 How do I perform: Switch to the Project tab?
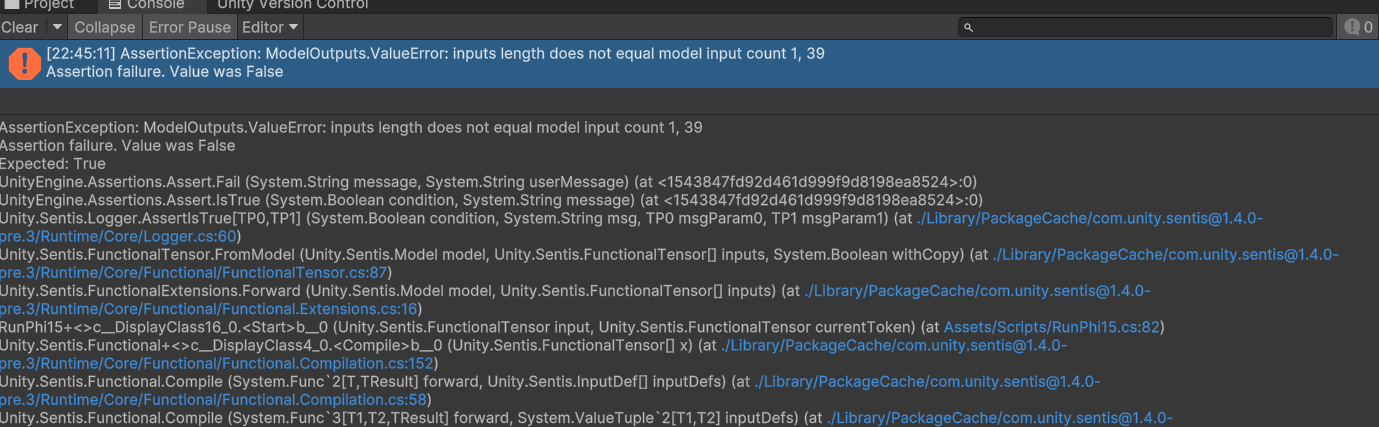point(49,5)
